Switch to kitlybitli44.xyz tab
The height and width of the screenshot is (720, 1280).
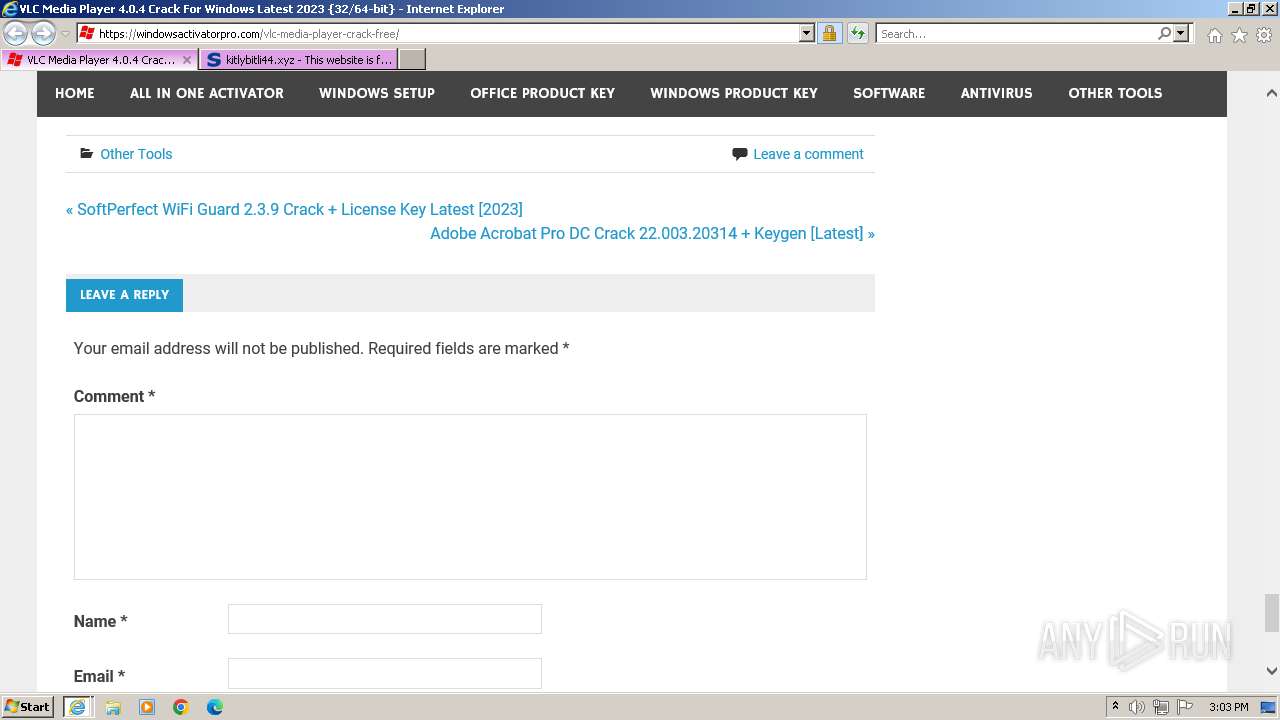pos(298,60)
